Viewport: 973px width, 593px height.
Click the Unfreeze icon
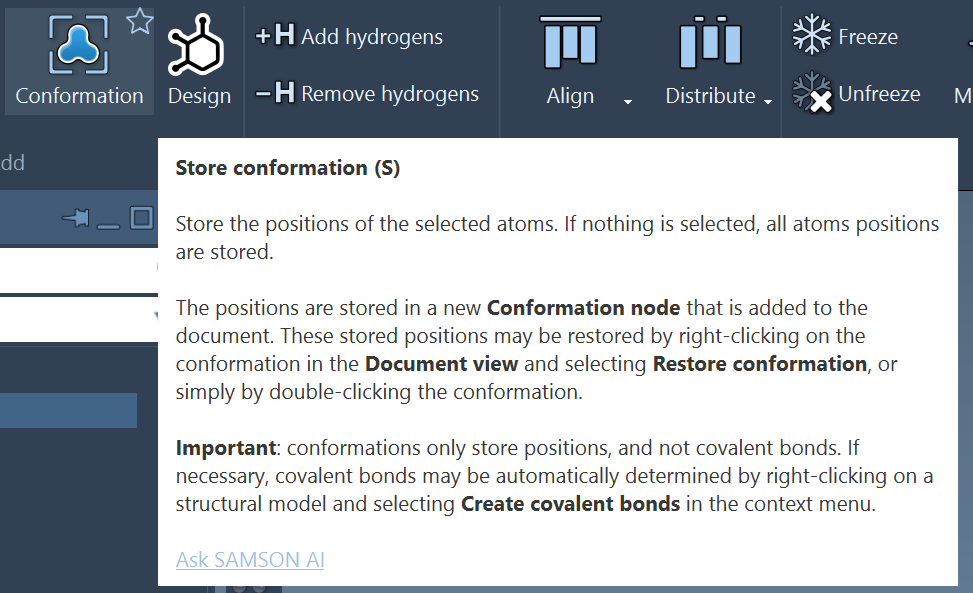pos(813,93)
